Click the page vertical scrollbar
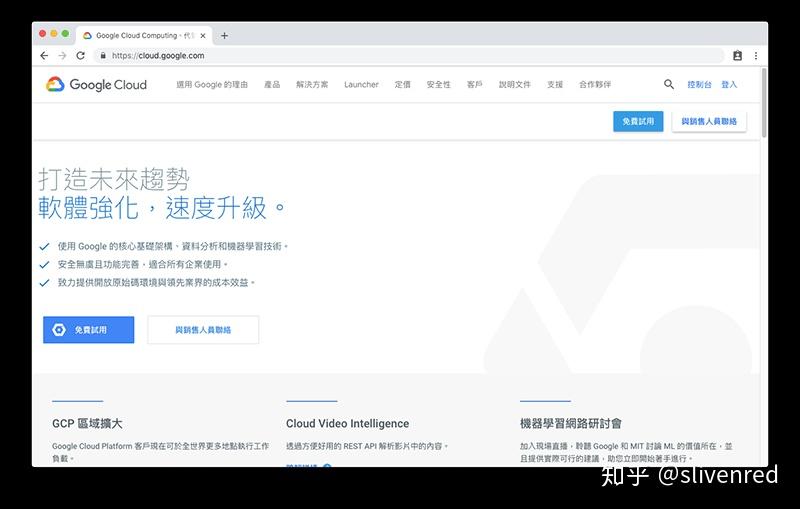This screenshot has height=509, width=800. point(764,102)
